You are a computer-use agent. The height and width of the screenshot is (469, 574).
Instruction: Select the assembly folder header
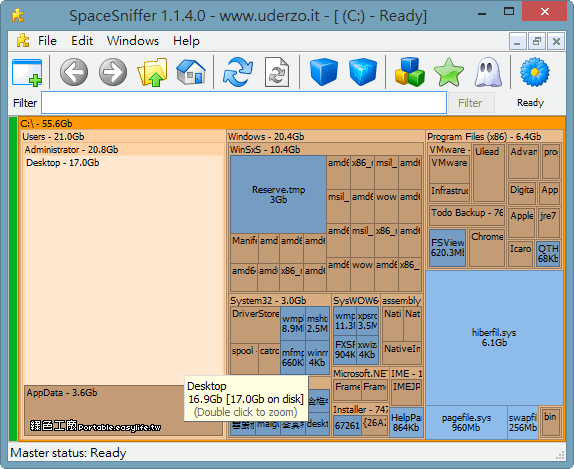pyautogui.click(x=402, y=301)
